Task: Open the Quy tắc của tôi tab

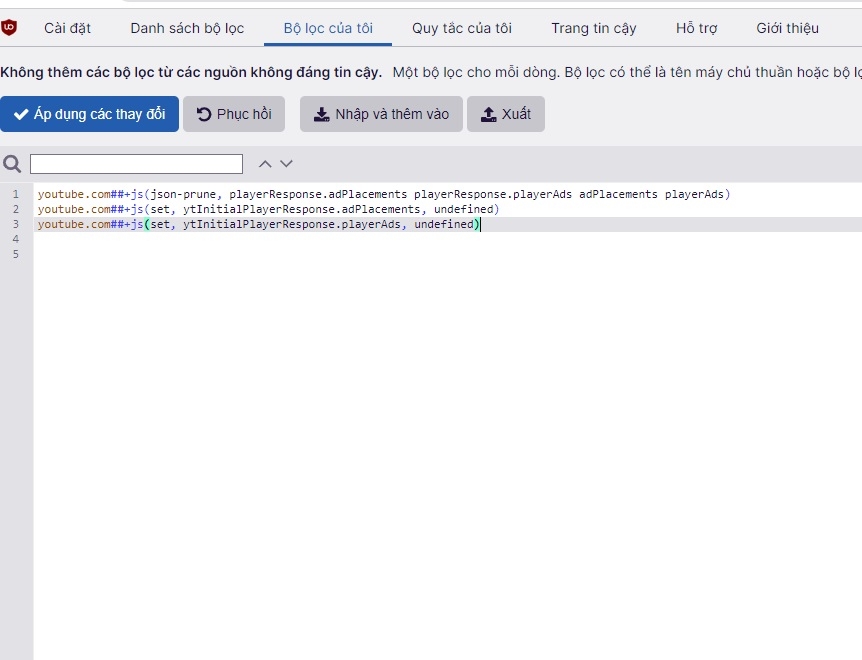Action: (x=462, y=28)
